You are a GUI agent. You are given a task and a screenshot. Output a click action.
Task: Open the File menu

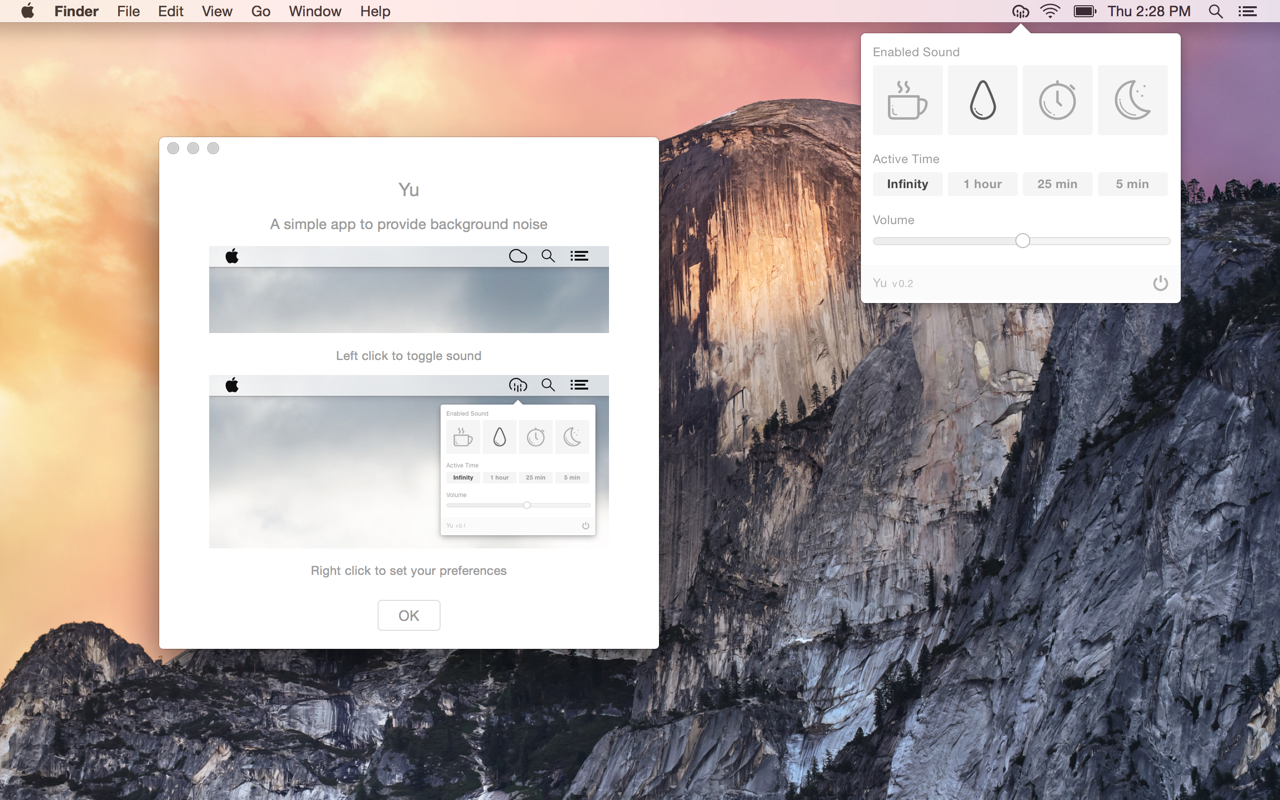[x=128, y=12]
